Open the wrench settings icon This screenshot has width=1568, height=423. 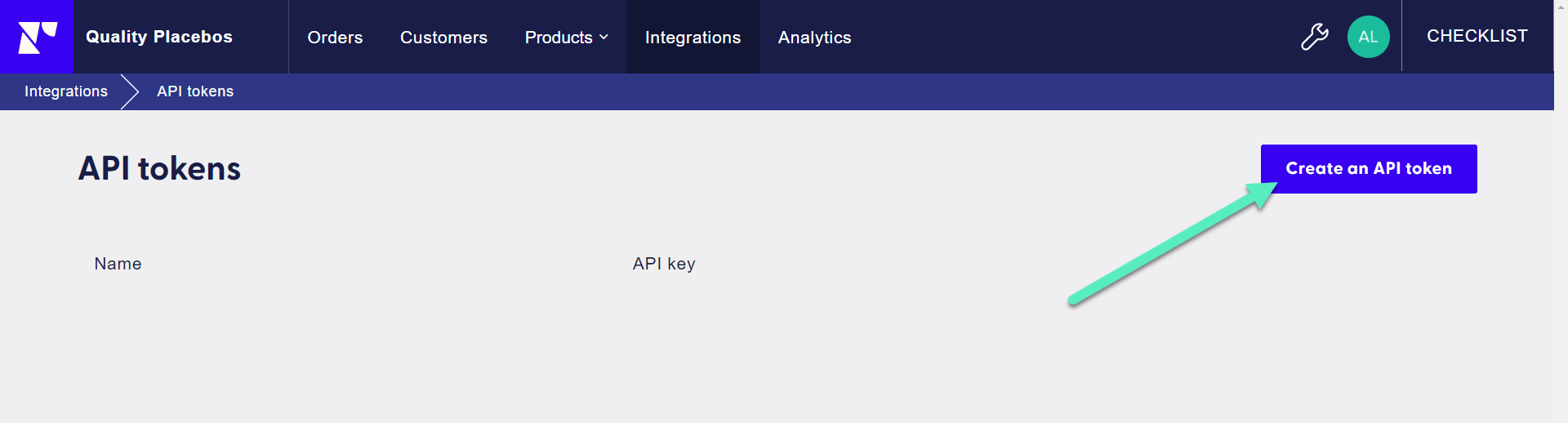tap(1314, 37)
